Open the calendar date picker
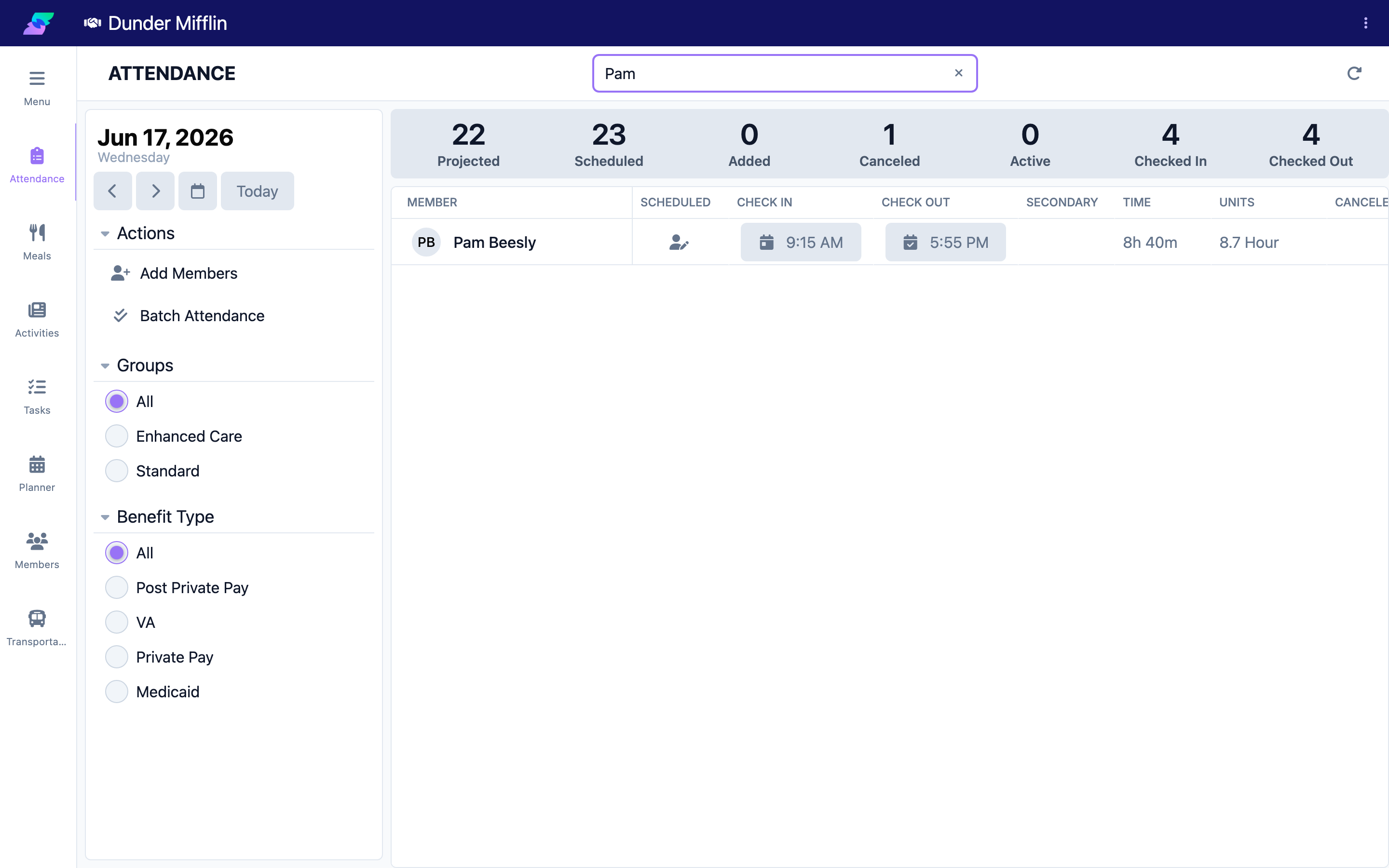The height and width of the screenshot is (868, 1389). click(197, 191)
